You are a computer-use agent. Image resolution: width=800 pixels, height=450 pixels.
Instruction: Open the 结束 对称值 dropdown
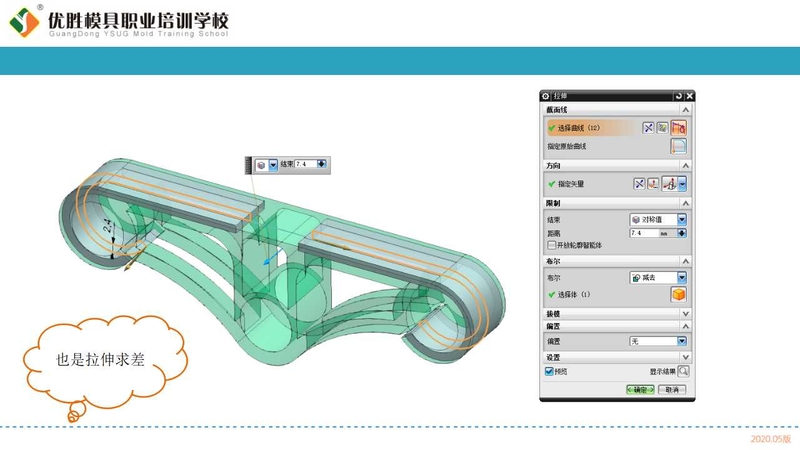(683, 219)
